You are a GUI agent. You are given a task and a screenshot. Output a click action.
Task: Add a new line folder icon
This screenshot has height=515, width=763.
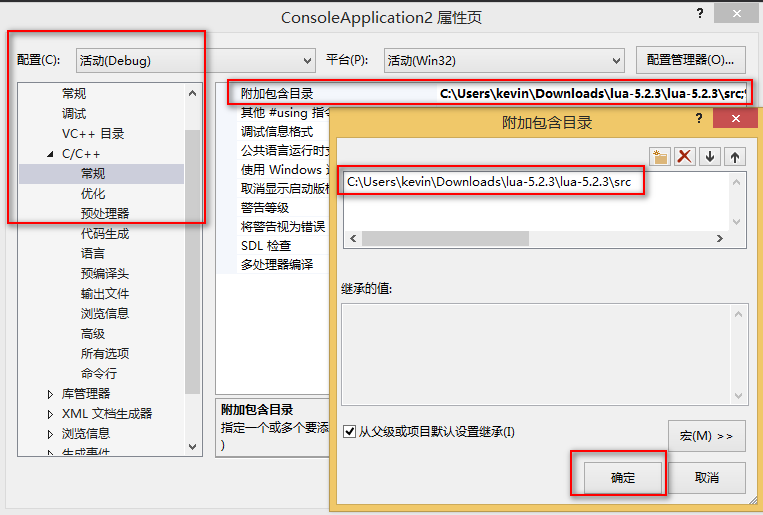click(x=660, y=157)
